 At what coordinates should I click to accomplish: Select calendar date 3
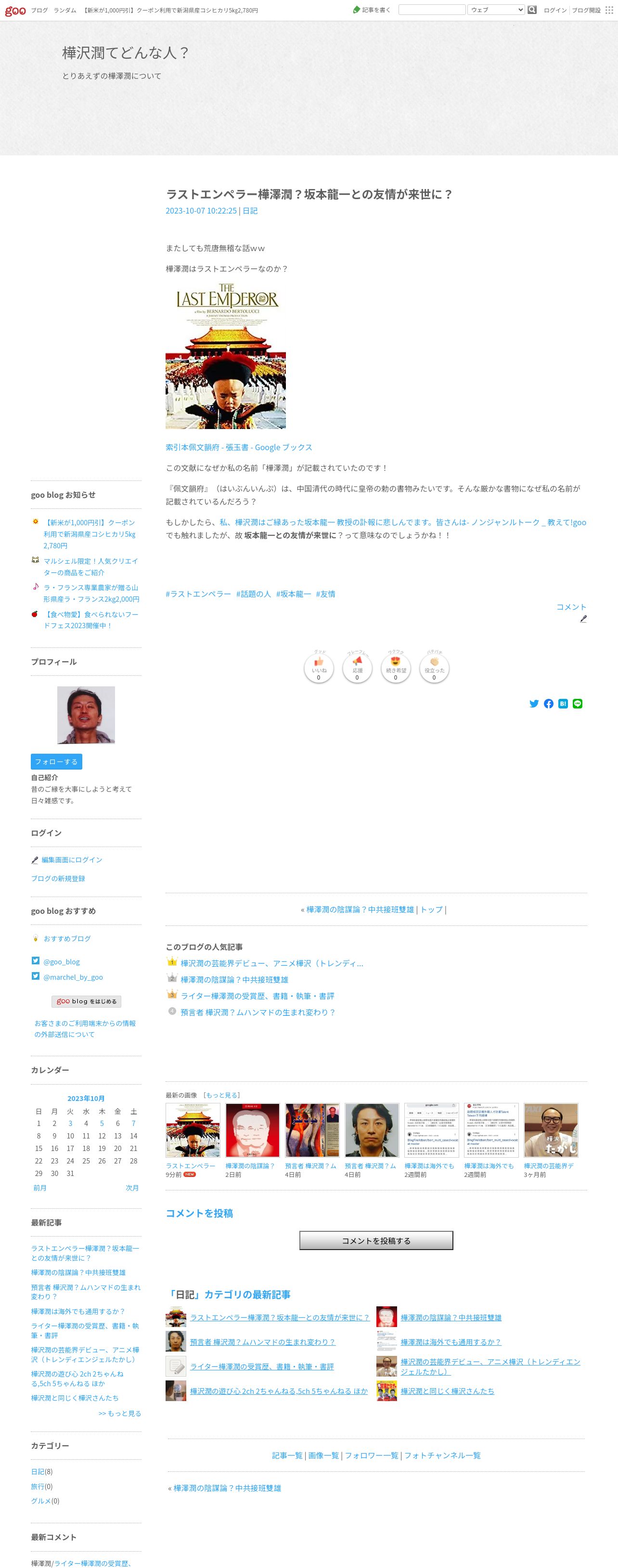[x=70, y=1124]
